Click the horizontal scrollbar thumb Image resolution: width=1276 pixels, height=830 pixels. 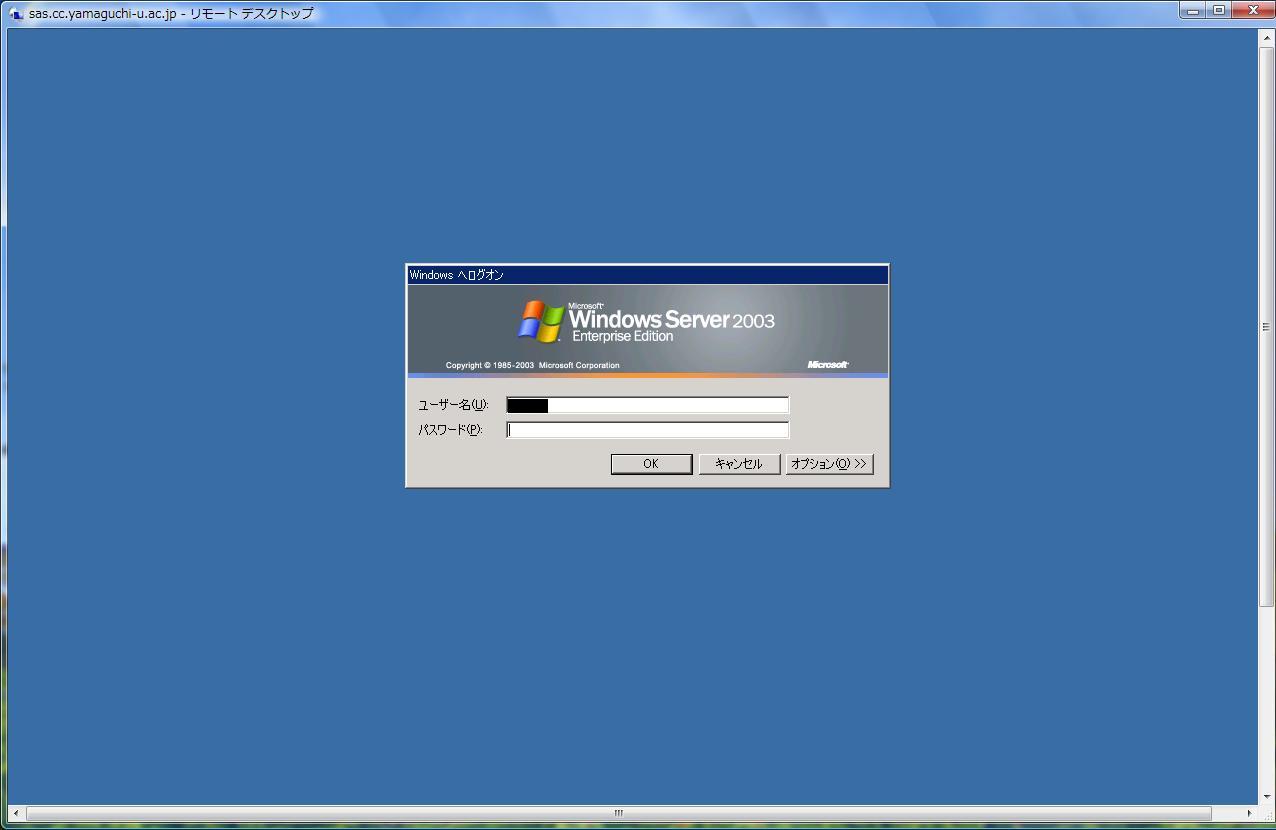point(618,813)
